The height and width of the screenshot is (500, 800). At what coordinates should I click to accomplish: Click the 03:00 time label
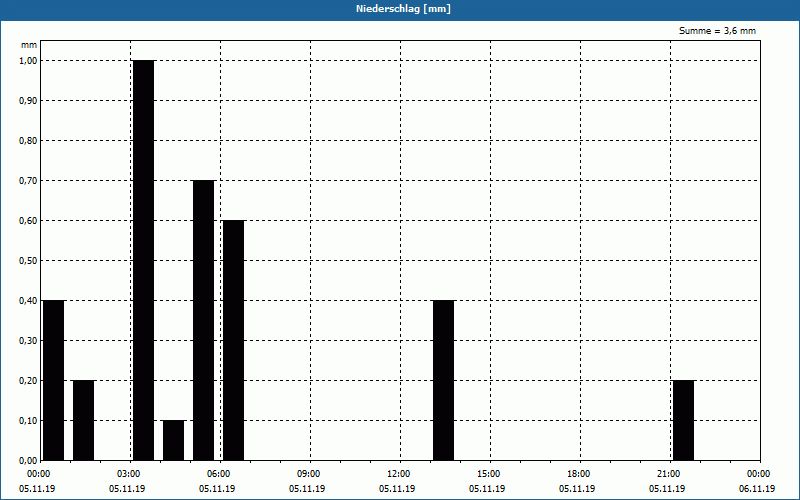pyautogui.click(x=128, y=474)
